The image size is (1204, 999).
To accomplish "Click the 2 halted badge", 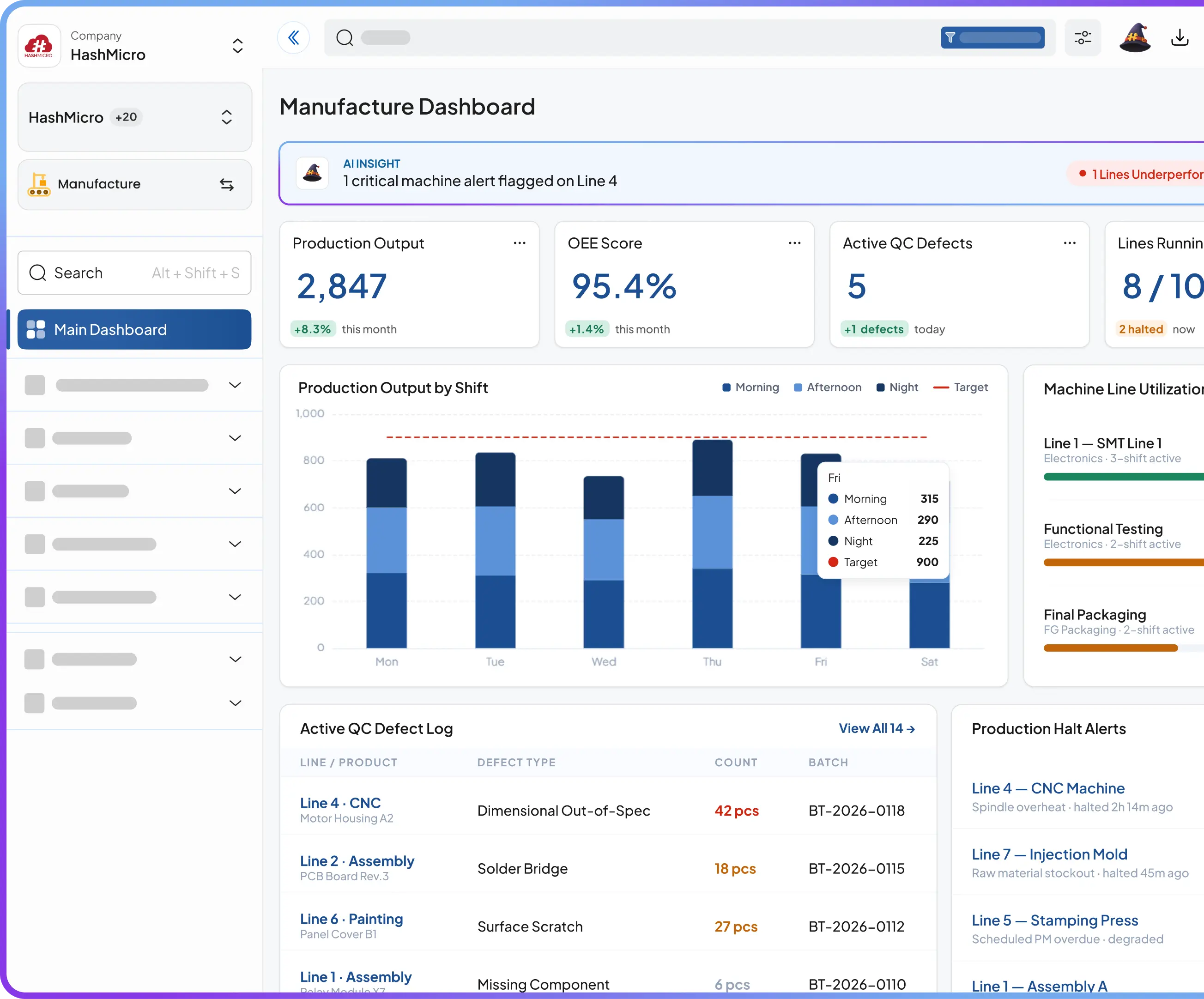I will pyautogui.click(x=1141, y=329).
